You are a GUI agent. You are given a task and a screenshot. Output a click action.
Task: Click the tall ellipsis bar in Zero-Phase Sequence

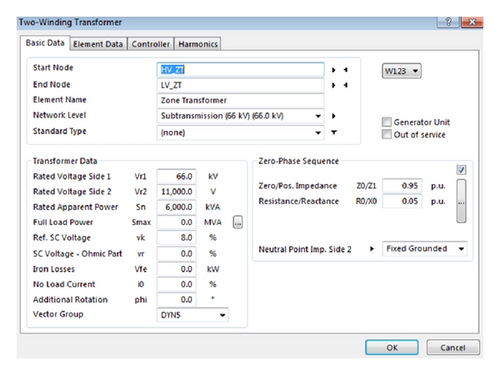click(x=461, y=201)
